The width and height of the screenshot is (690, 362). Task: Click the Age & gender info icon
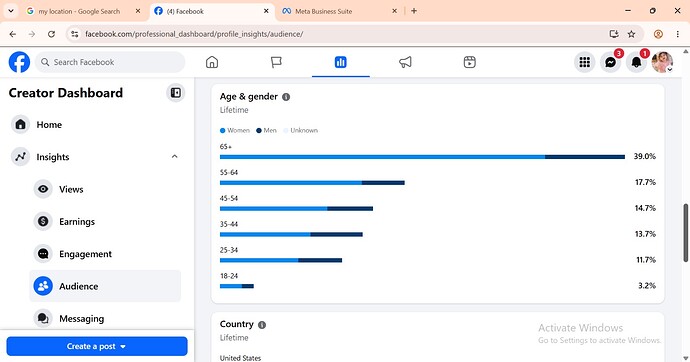(x=286, y=97)
